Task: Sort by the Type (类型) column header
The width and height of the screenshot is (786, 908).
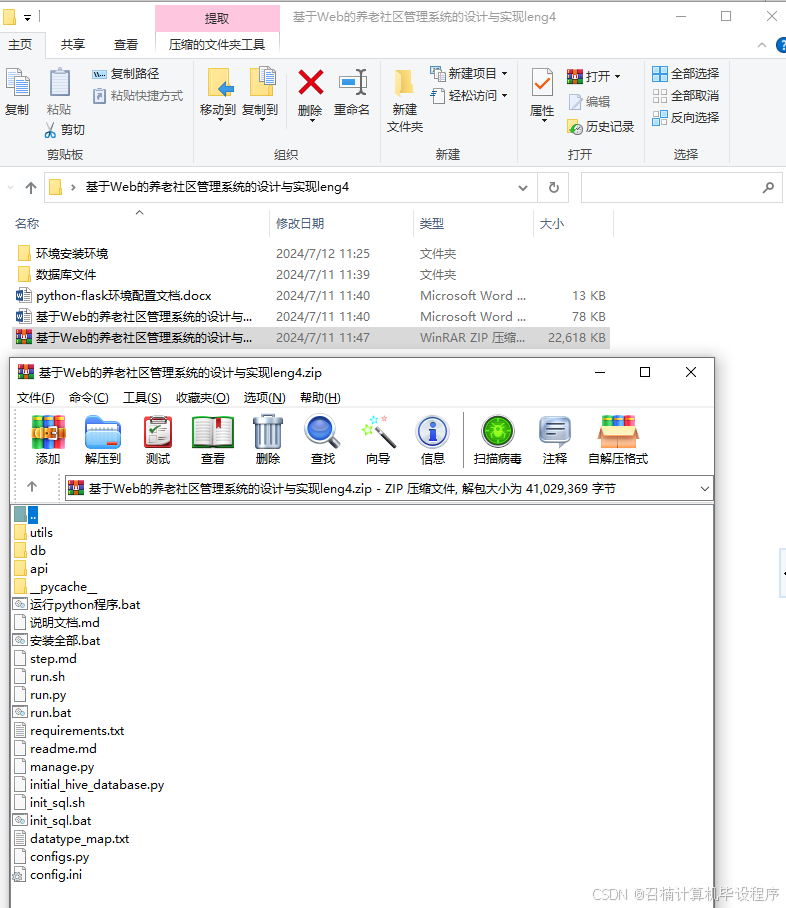Action: [x=473, y=224]
